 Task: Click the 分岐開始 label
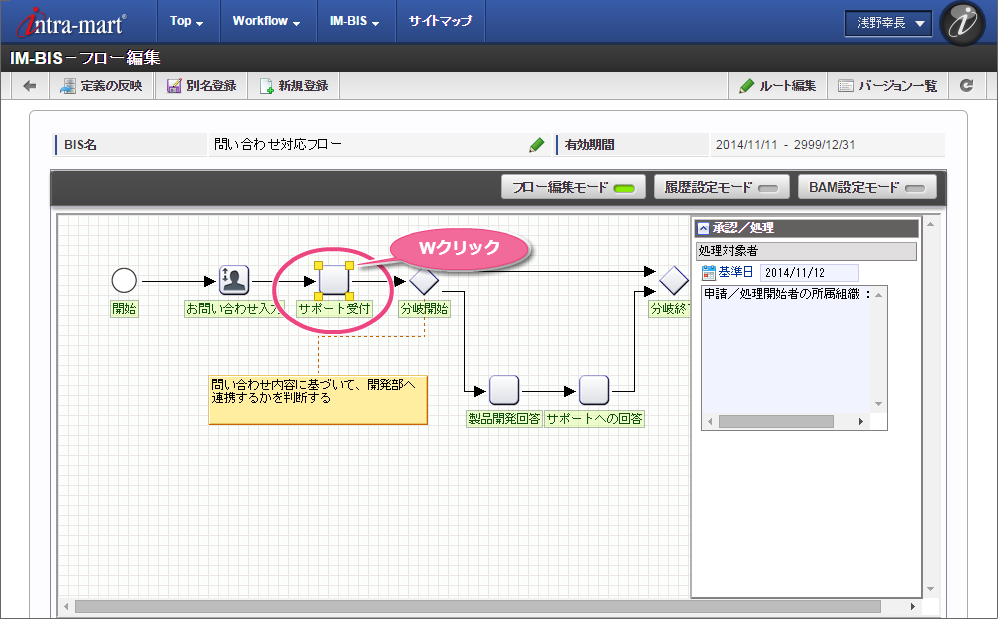425,309
